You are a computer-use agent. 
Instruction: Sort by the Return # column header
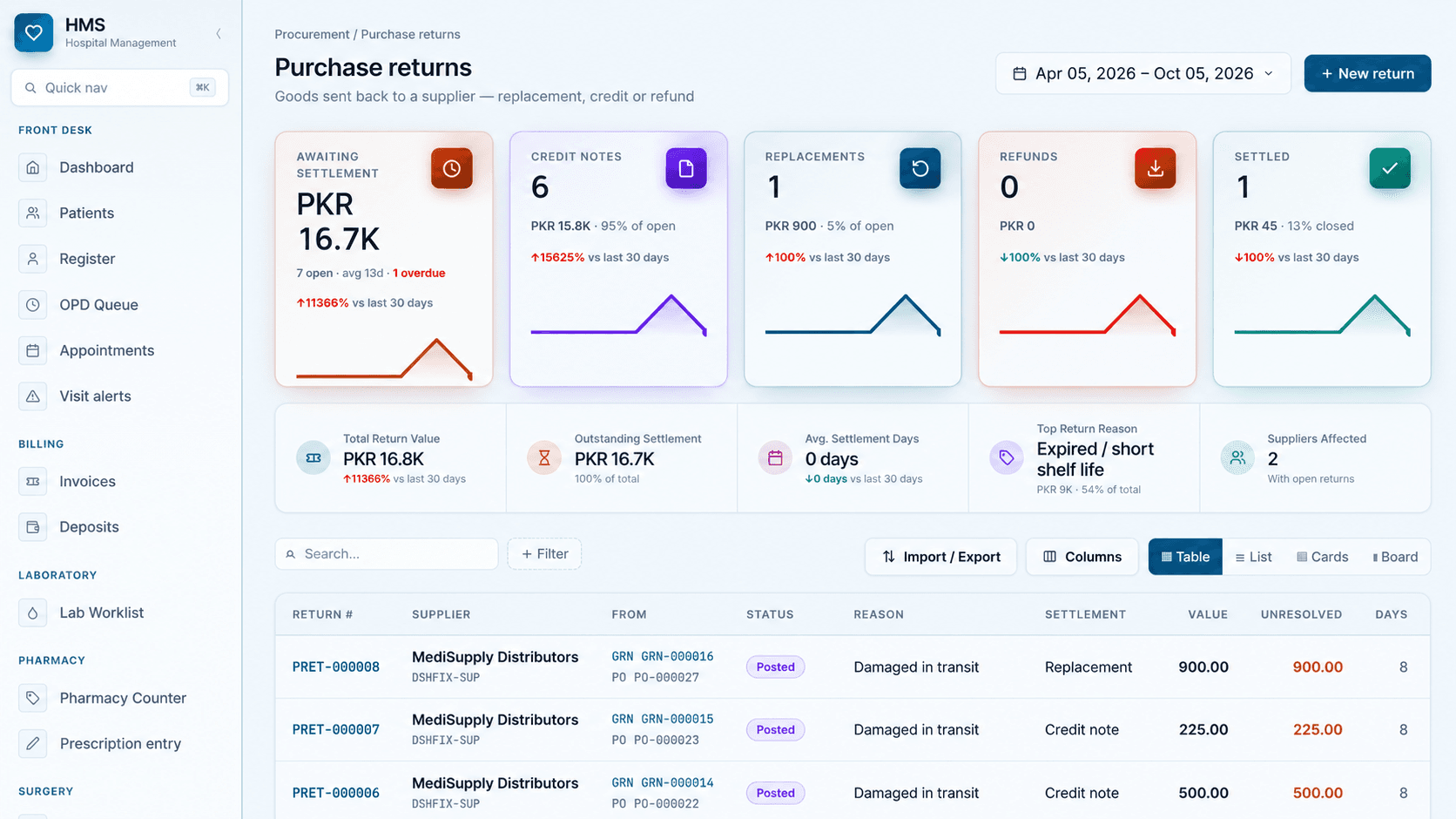(322, 614)
